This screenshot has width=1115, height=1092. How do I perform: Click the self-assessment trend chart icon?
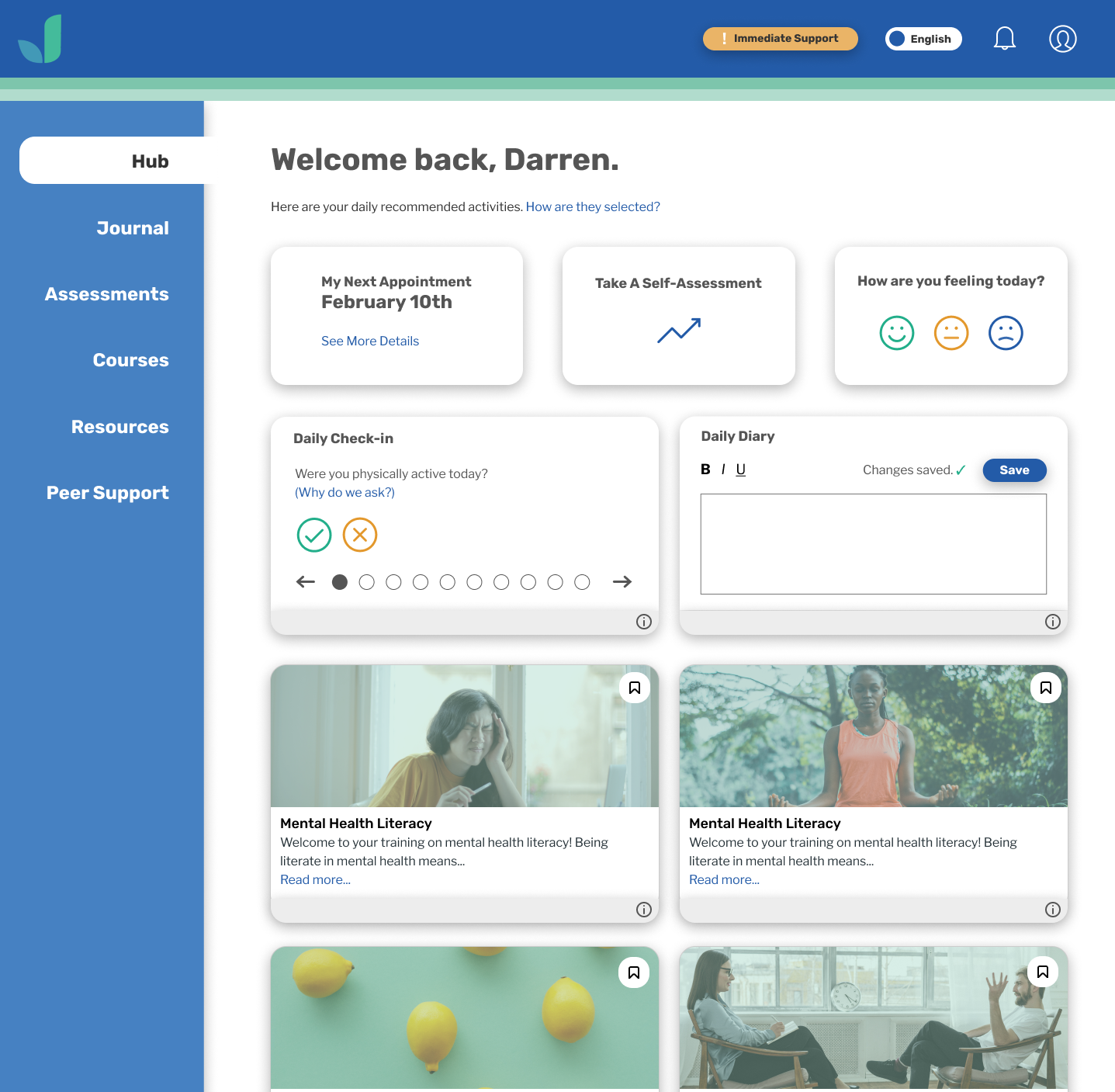click(678, 331)
